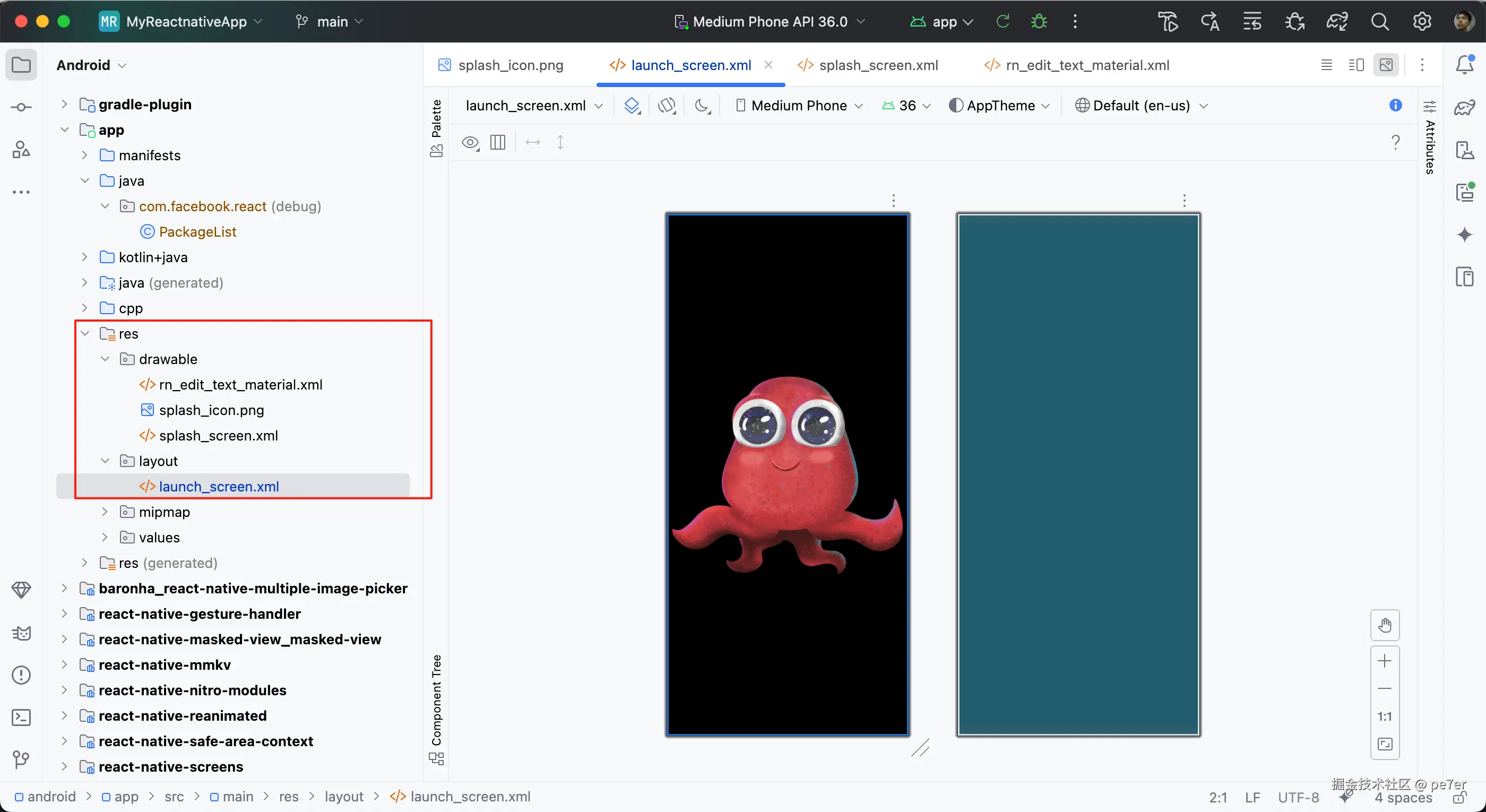
Task: Click the Gemini sparkle icon in sidebar
Action: [x=1464, y=235]
